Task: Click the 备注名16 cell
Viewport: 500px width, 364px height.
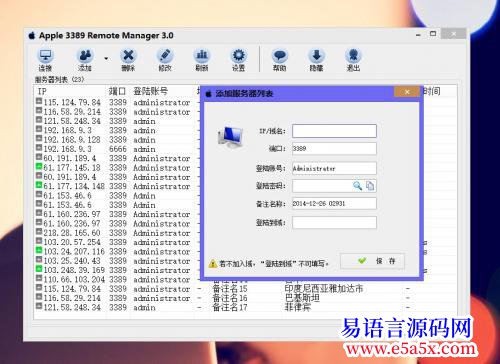Action: tap(230, 298)
